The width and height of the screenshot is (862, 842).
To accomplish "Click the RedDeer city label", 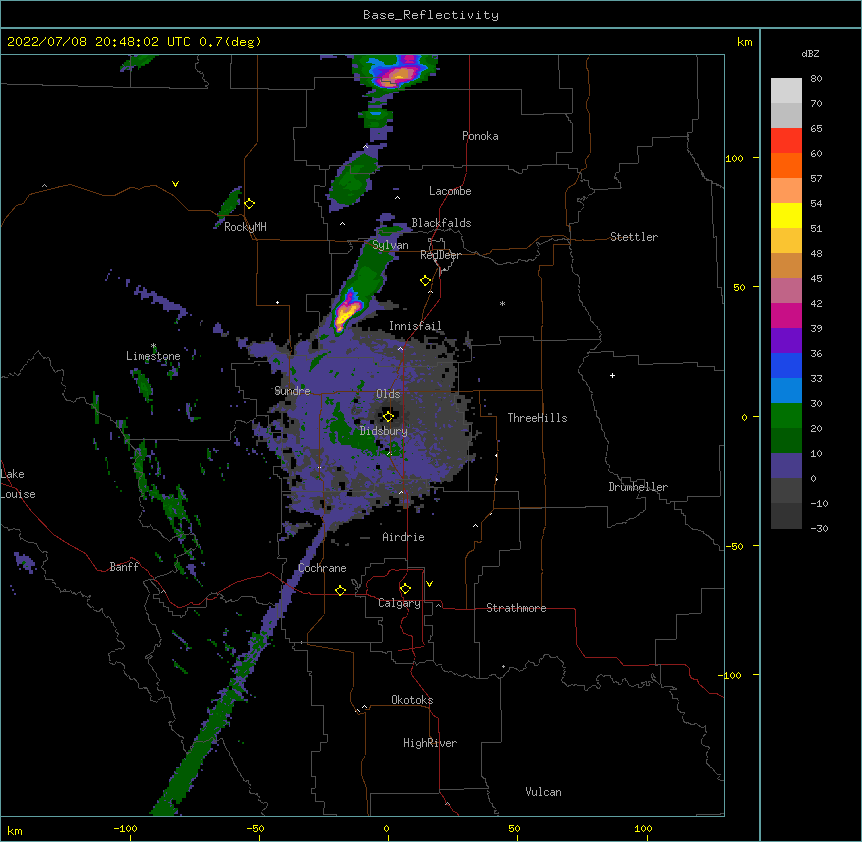I will coord(440,255).
